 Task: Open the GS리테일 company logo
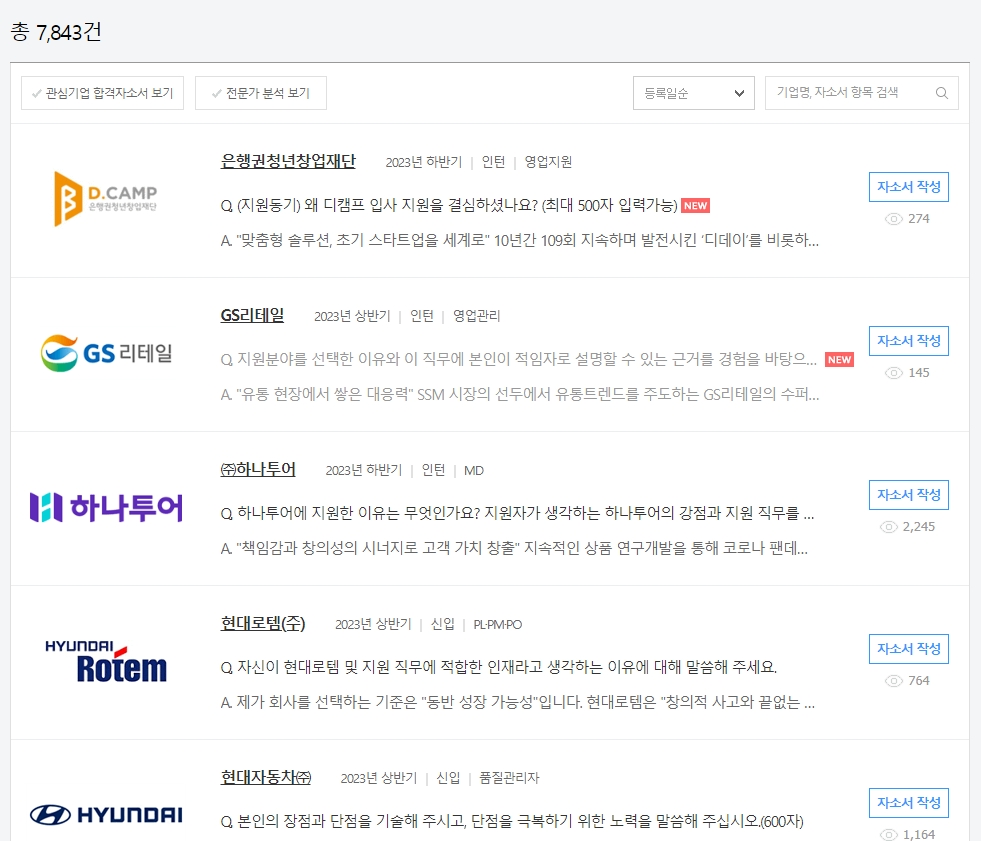[x=106, y=353]
